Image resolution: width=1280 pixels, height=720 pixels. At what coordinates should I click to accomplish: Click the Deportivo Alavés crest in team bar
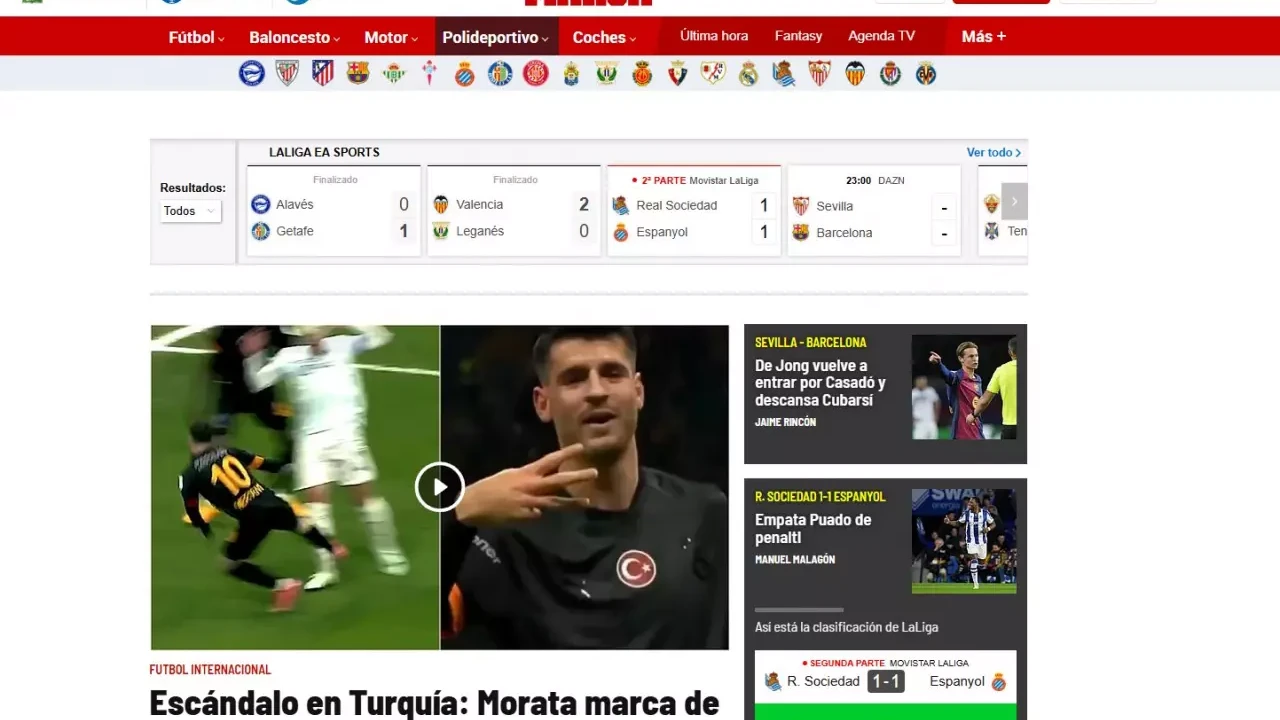[251, 73]
